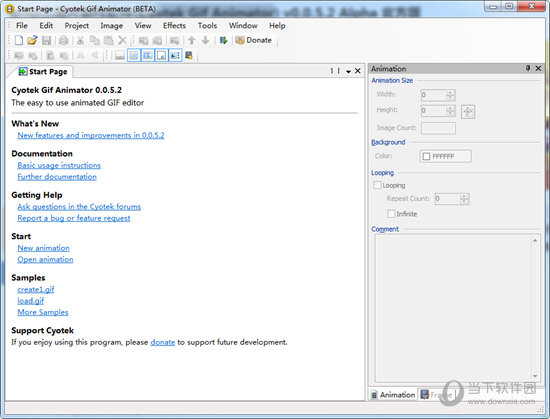Toggle the dotted-border frame bounds button
The width and height of the screenshot is (550, 419).
[x=161, y=55]
